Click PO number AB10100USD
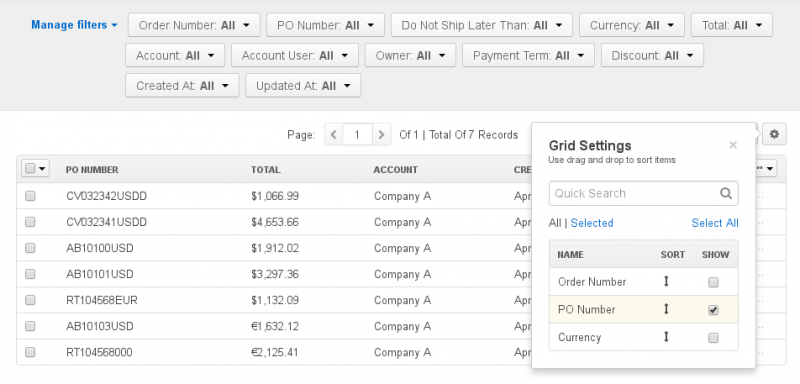 [x=100, y=248]
